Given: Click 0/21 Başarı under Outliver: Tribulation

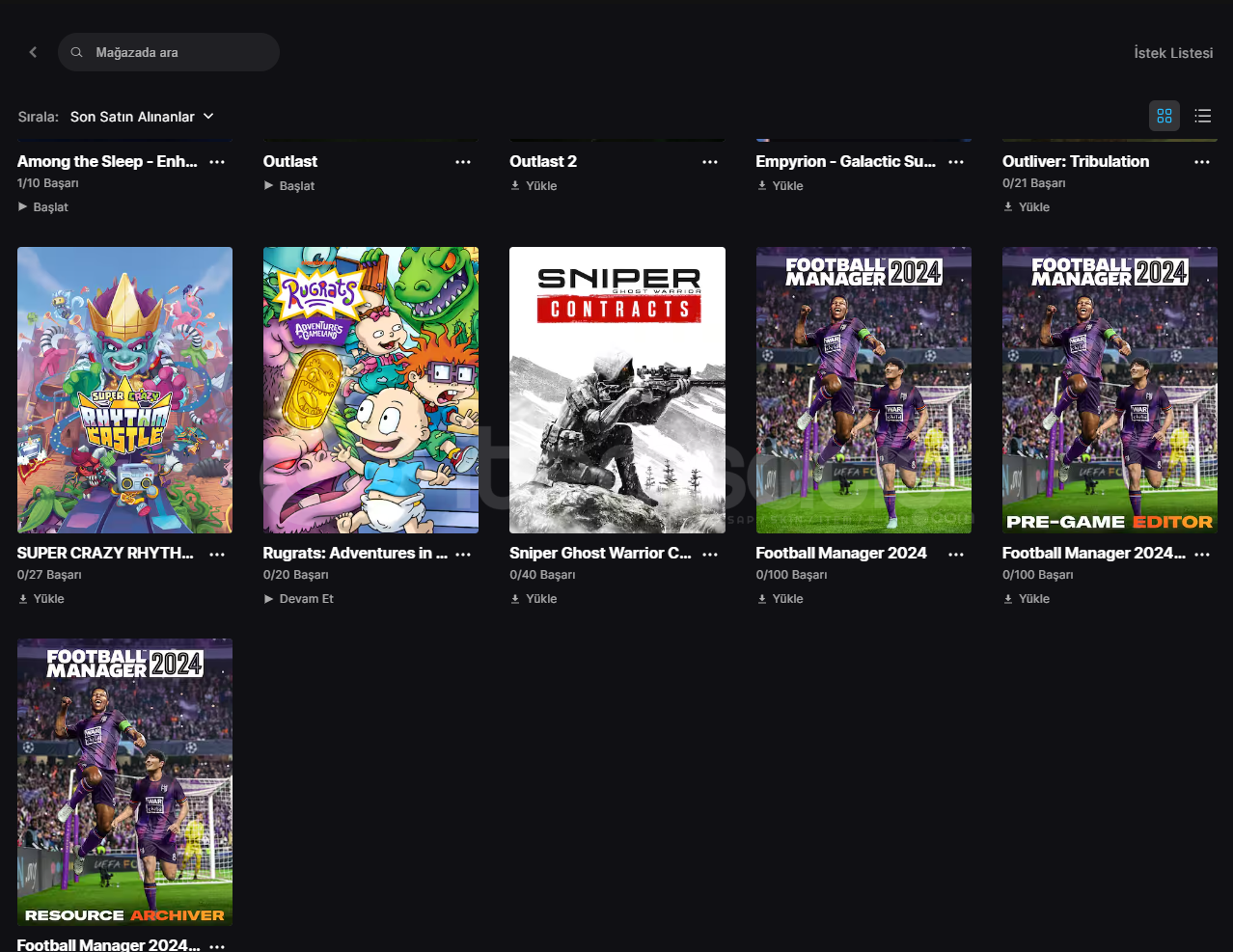Looking at the screenshot, I should (1034, 183).
